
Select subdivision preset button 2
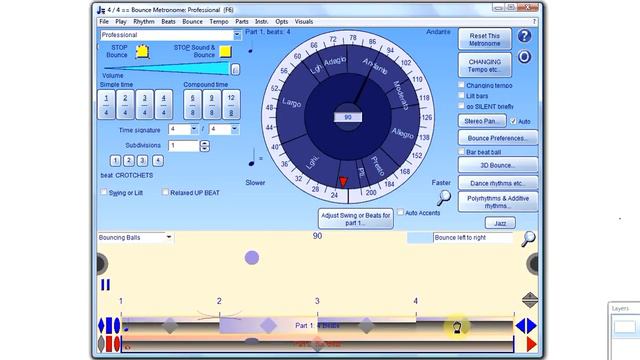coord(129,160)
